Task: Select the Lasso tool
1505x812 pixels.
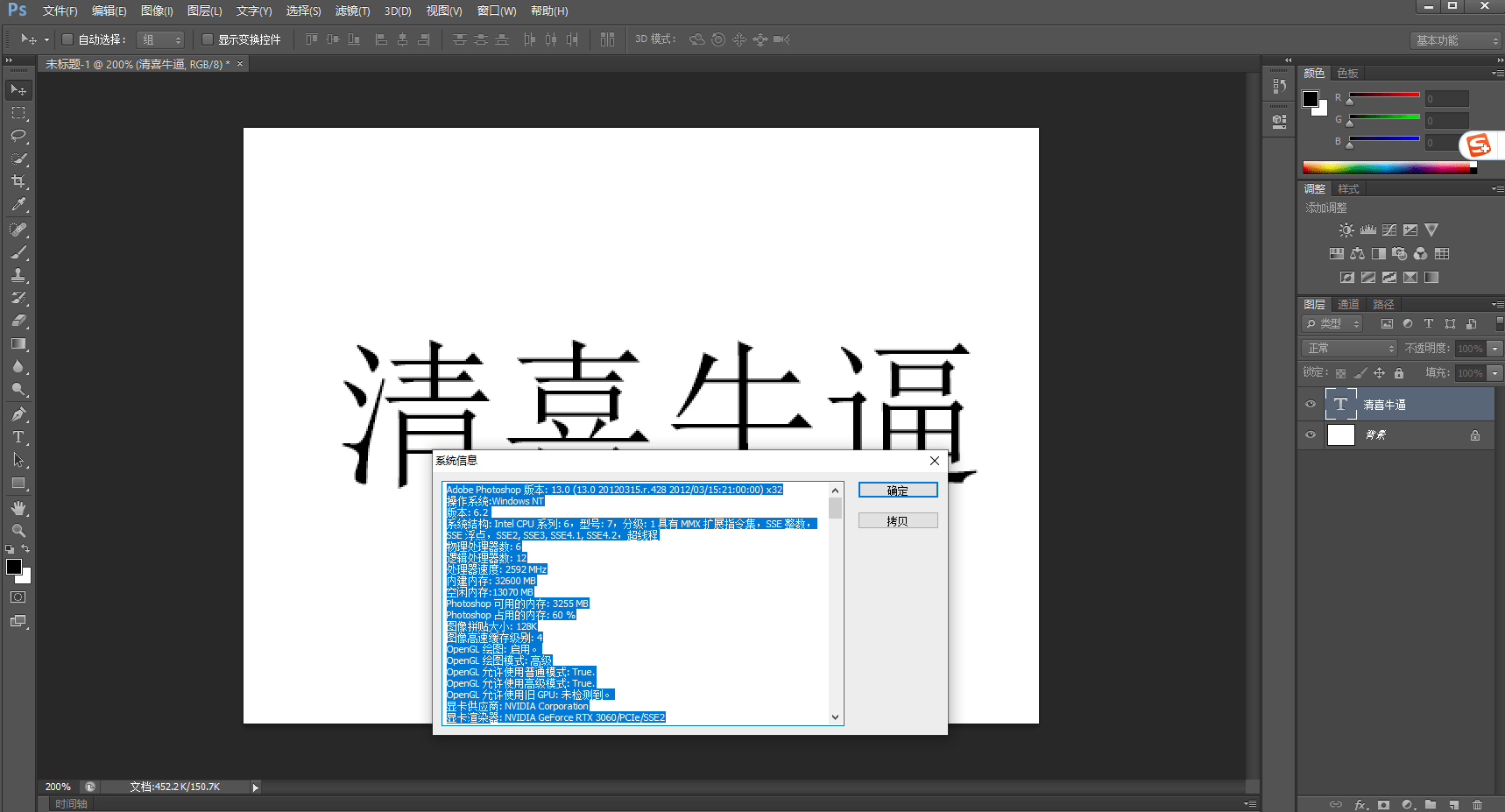Action: tap(19, 136)
